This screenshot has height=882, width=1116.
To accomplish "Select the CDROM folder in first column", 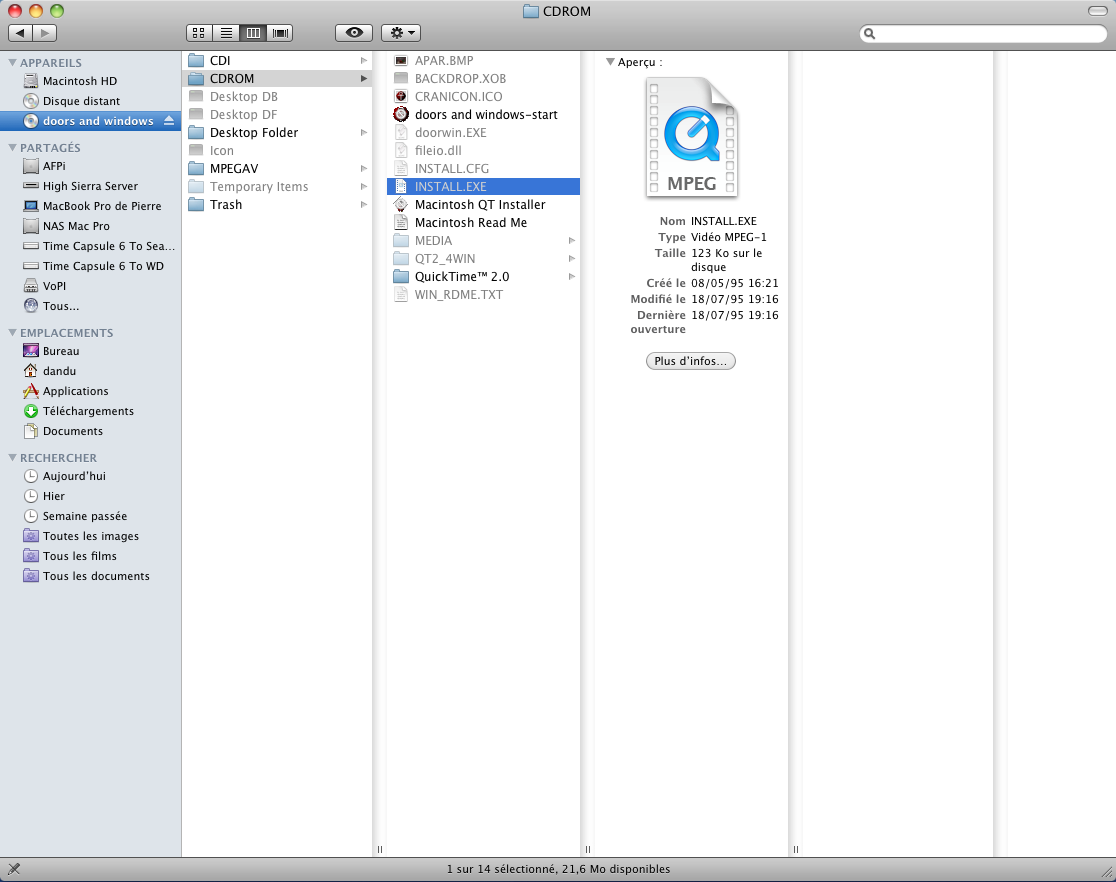I will point(278,78).
